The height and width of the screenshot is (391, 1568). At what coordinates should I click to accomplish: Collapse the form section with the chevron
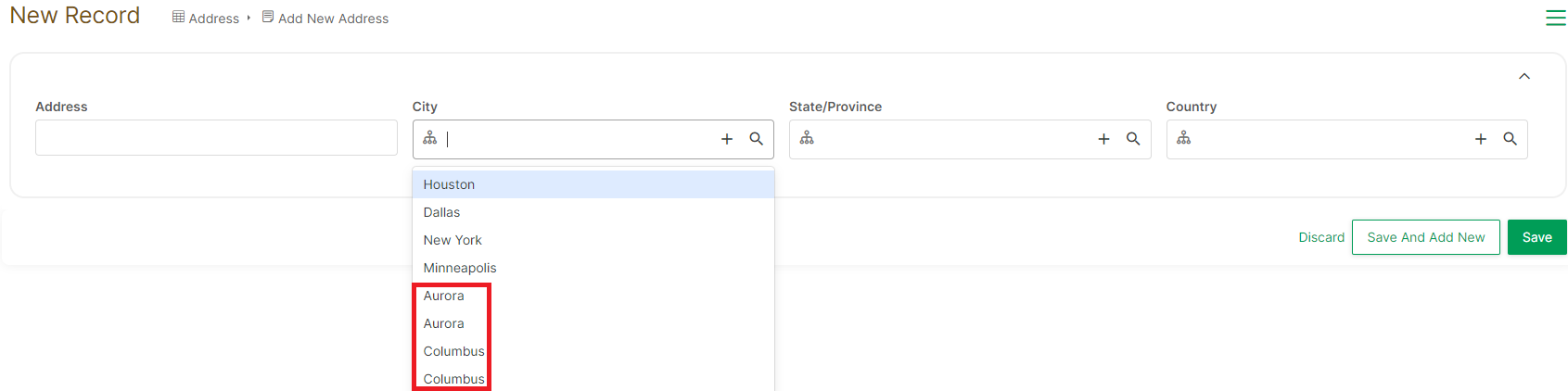click(1524, 76)
